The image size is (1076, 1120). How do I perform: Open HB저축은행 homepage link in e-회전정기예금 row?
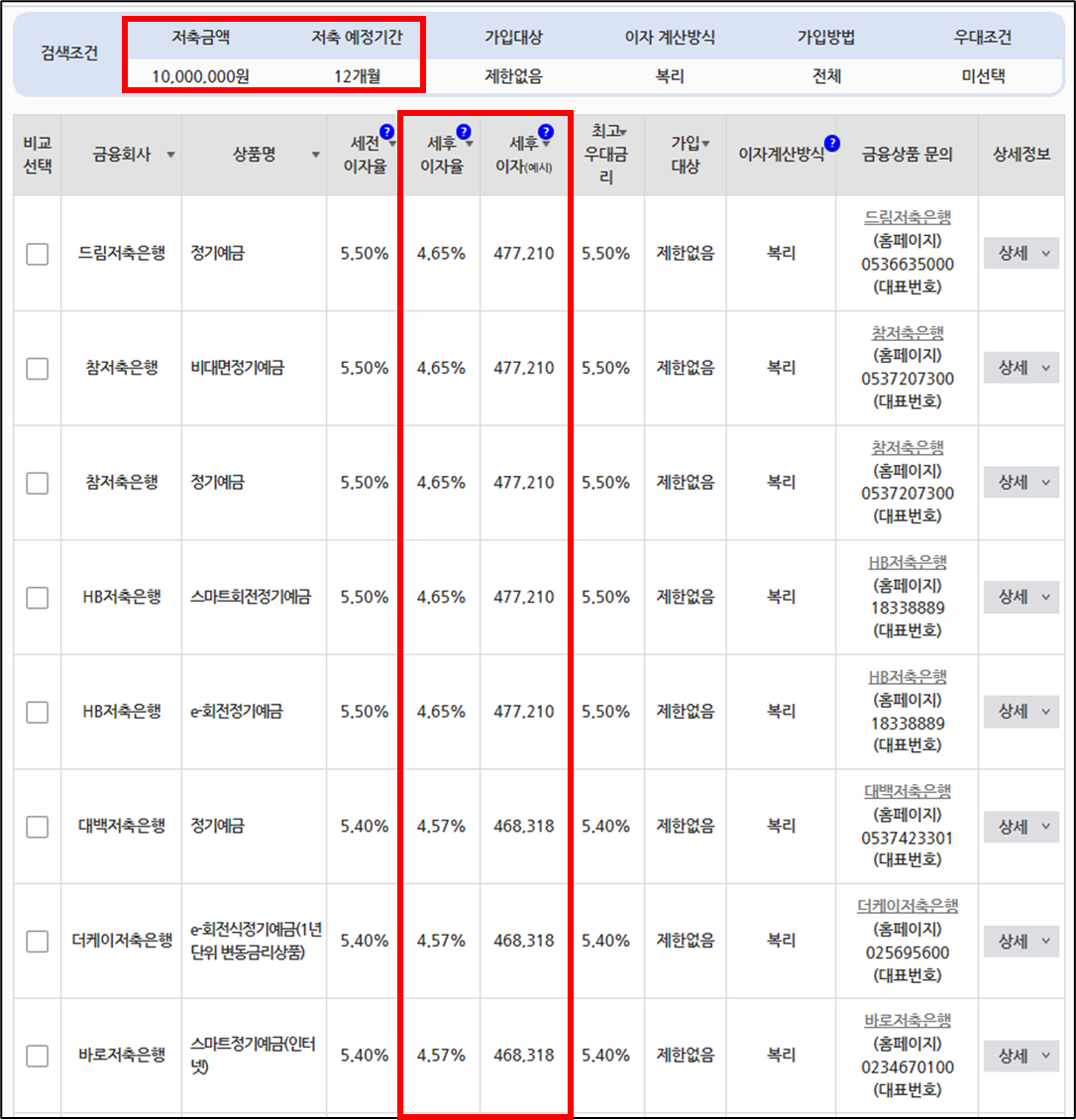pyautogui.click(x=908, y=676)
